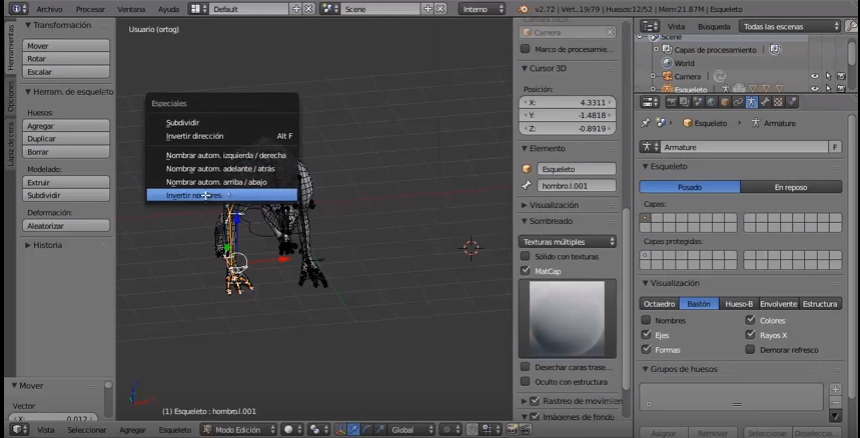Viewport: 860px width, 438px height.
Task: Hide the Camera using its eye icon
Action: [814, 76]
